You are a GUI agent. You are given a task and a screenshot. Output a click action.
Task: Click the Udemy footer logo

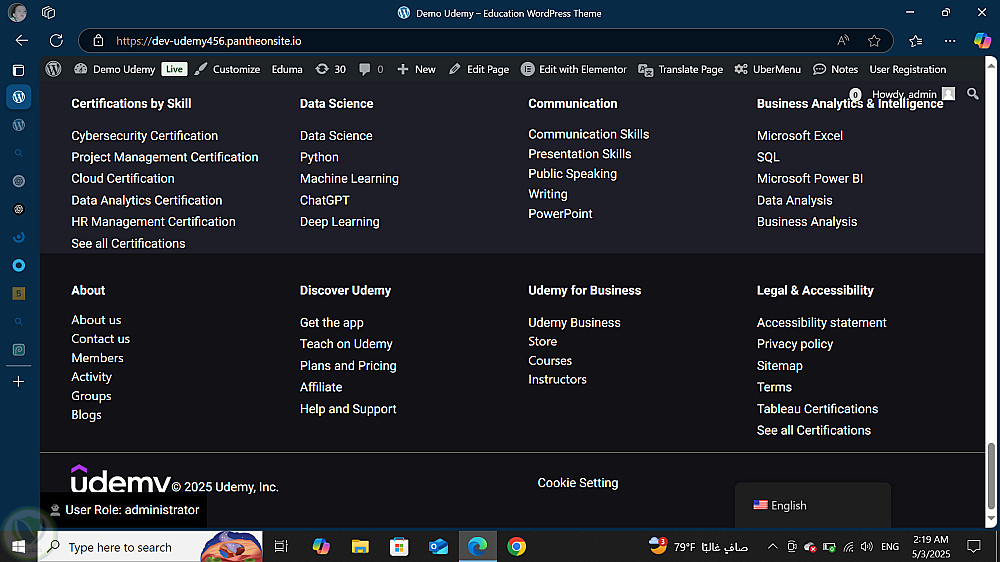click(x=121, y=478)
